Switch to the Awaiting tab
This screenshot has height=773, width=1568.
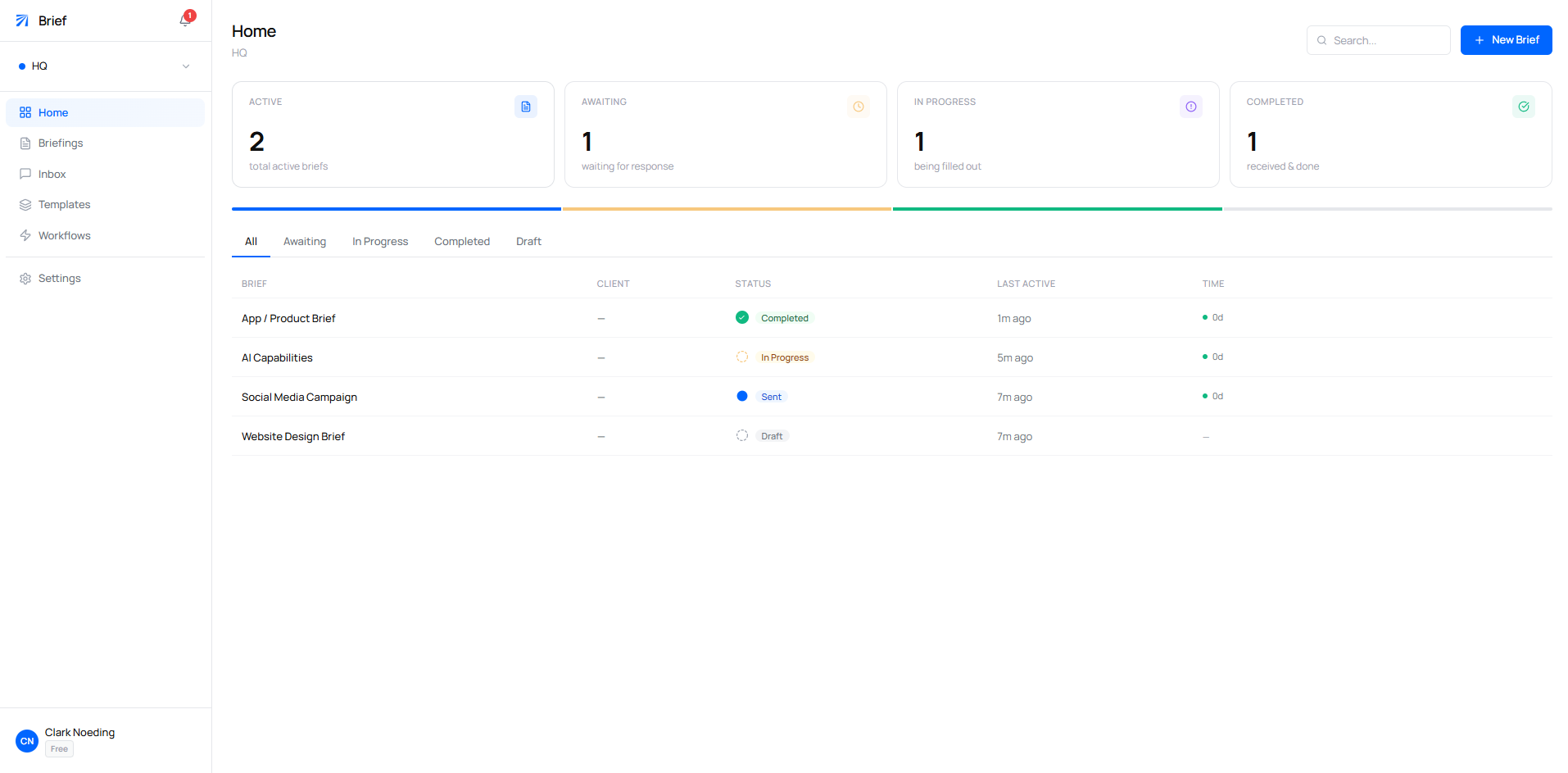coord(304,241)
